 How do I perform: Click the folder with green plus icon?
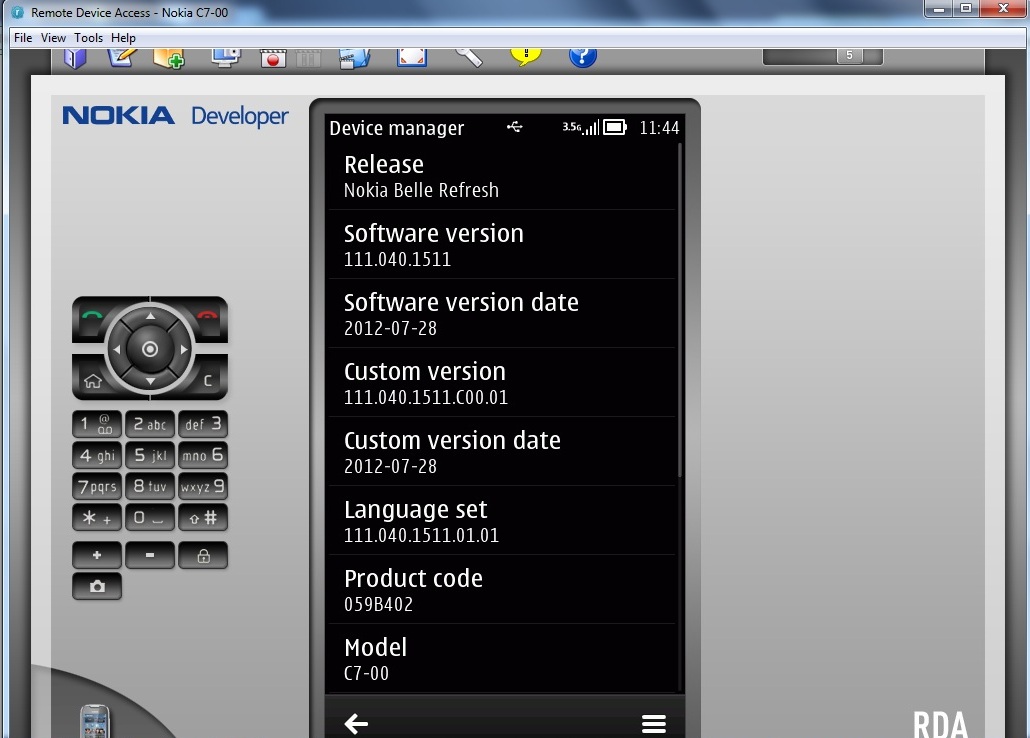(169, 58)
